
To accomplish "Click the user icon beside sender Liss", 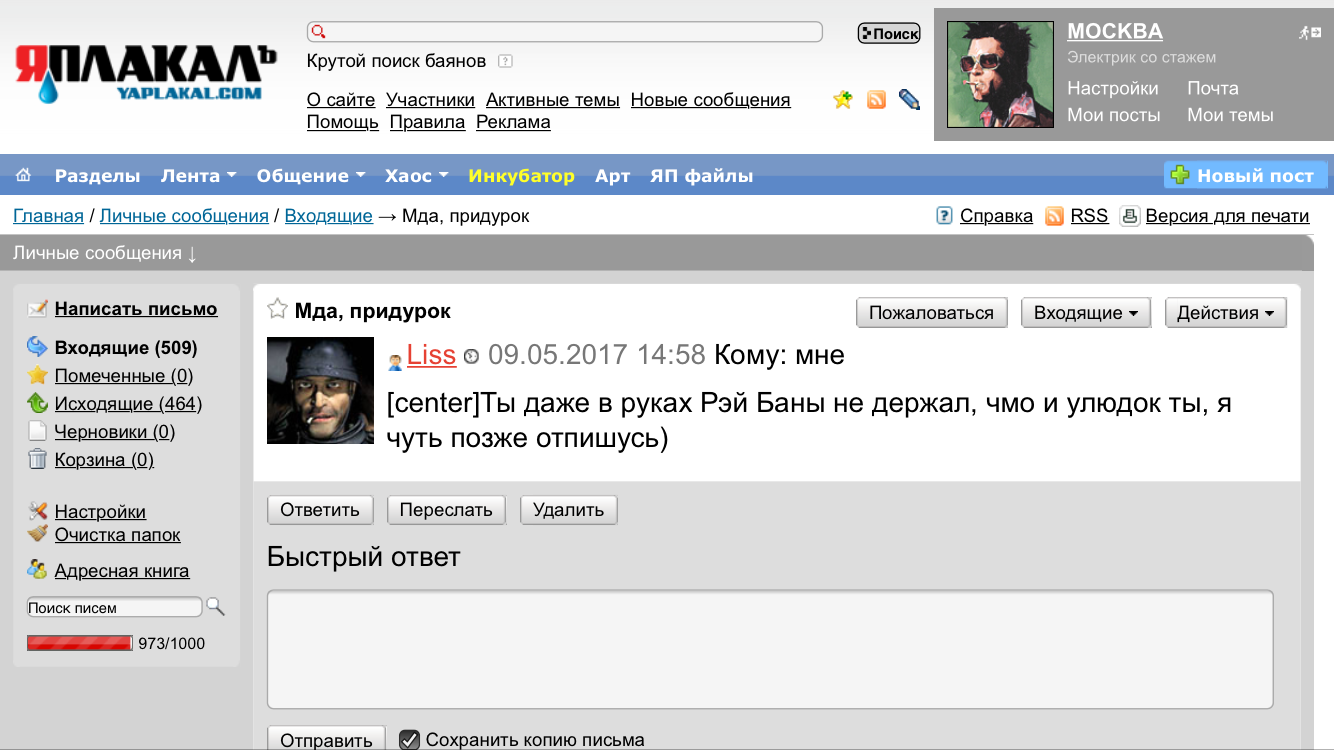I will click(395, 361).
